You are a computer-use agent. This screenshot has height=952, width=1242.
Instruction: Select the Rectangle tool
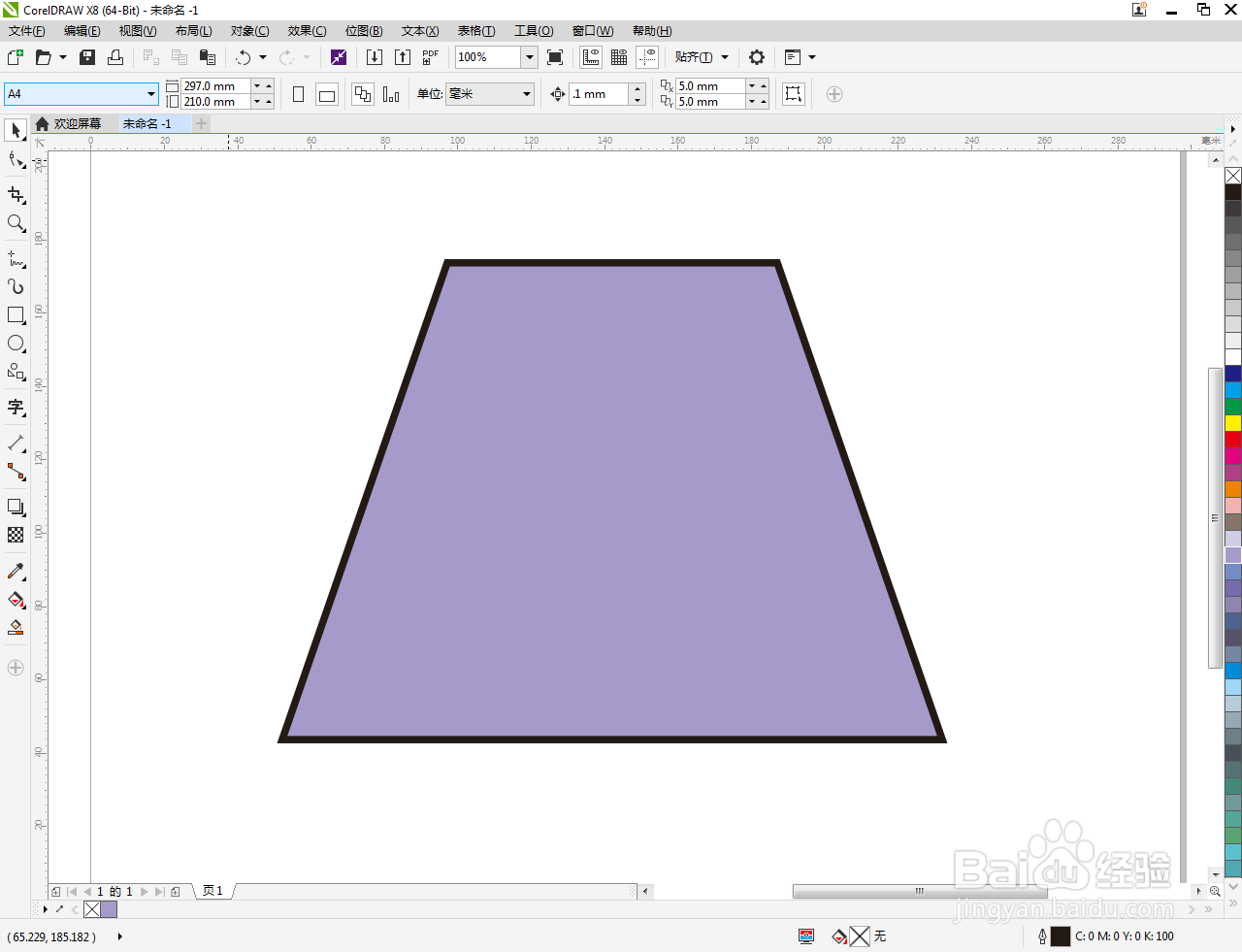(x=16, y=315)
